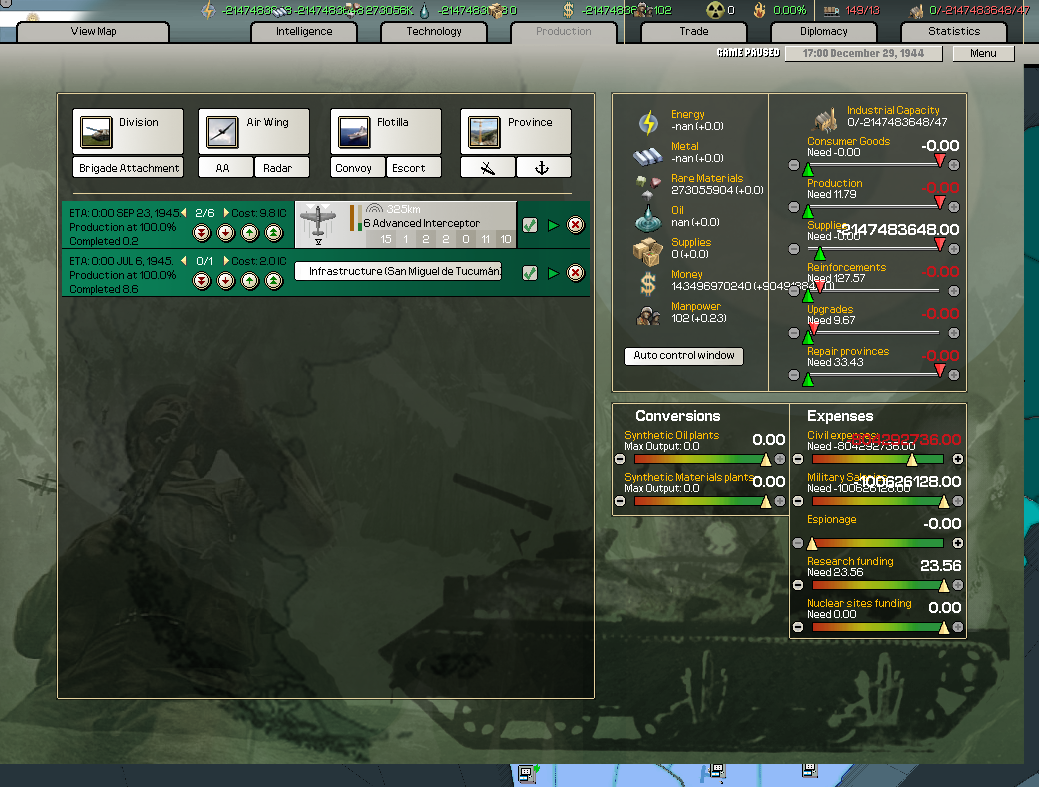Start a new Air Wing build

254,131
